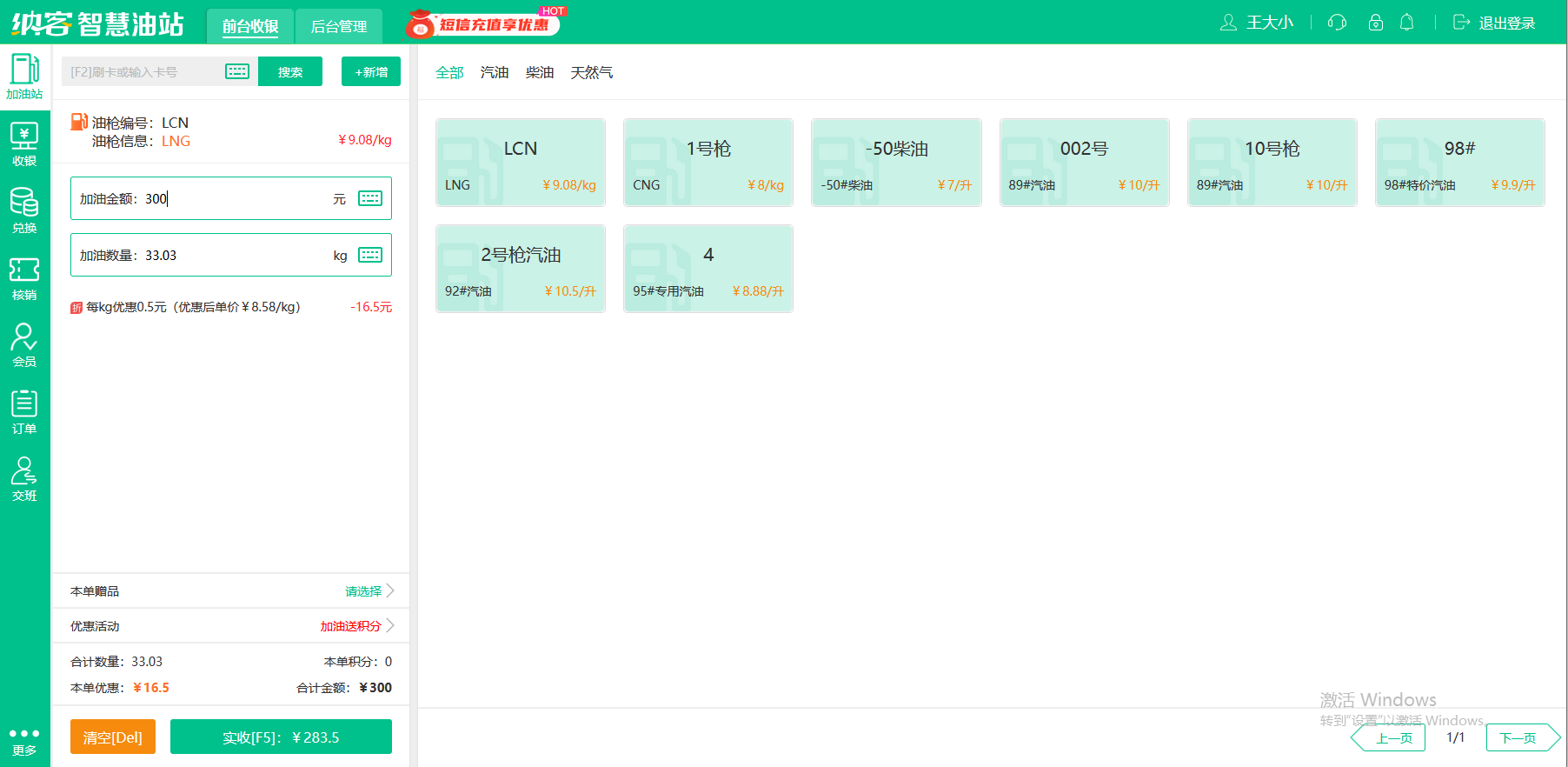Select the 98# fuel gun card

click(x=1459, y=163)
